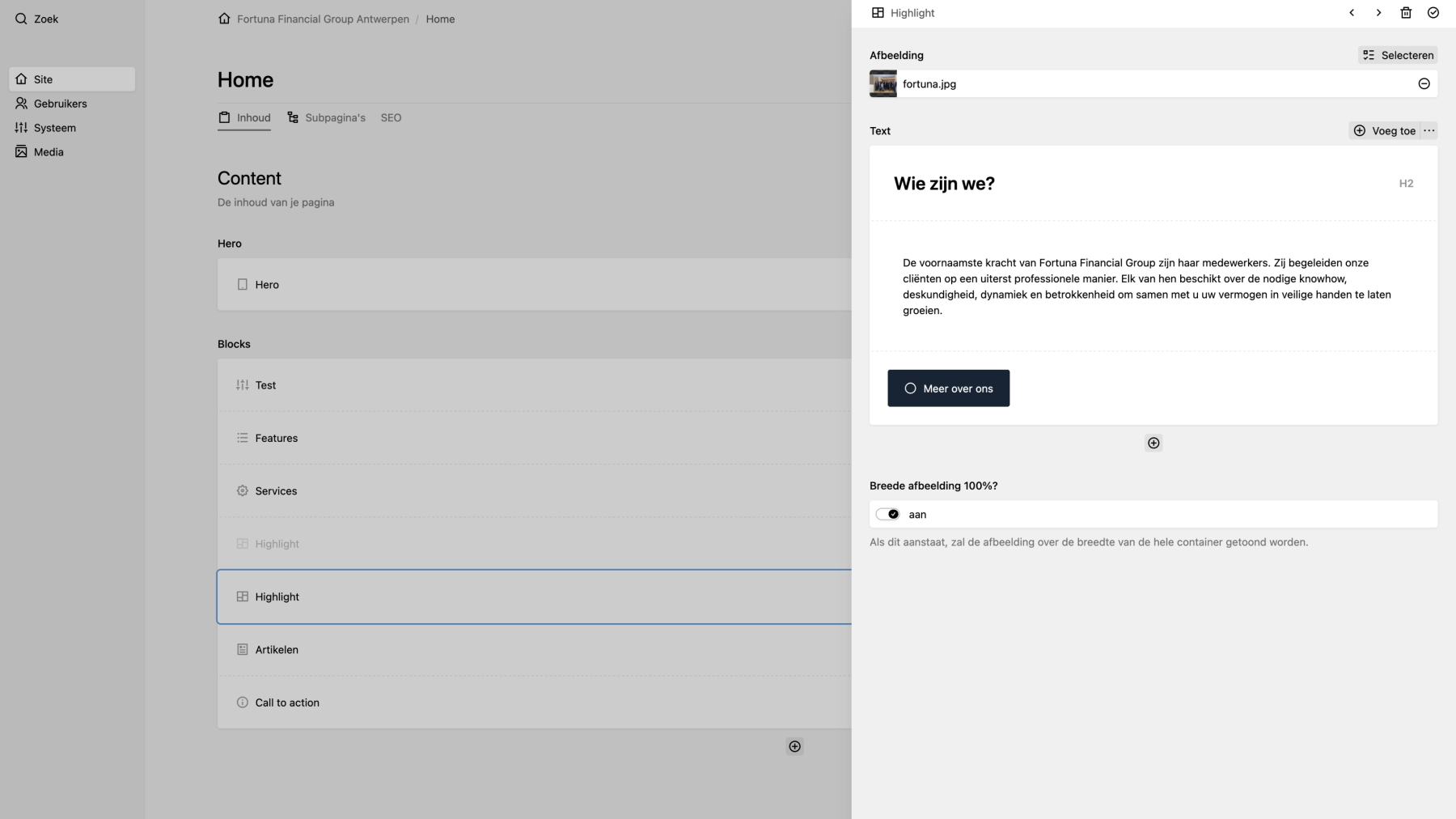The height and width of the screenshot is (819, 1456).
Task: Click the fortuna.jpg image thumbnail
Action: pyautogui.click(x=882, y=83)
